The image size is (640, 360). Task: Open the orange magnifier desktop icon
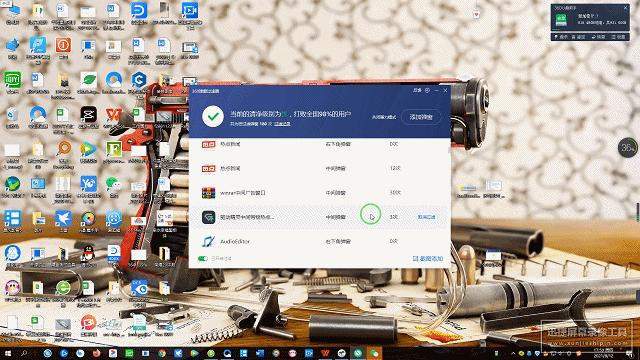tap(63, 149)
